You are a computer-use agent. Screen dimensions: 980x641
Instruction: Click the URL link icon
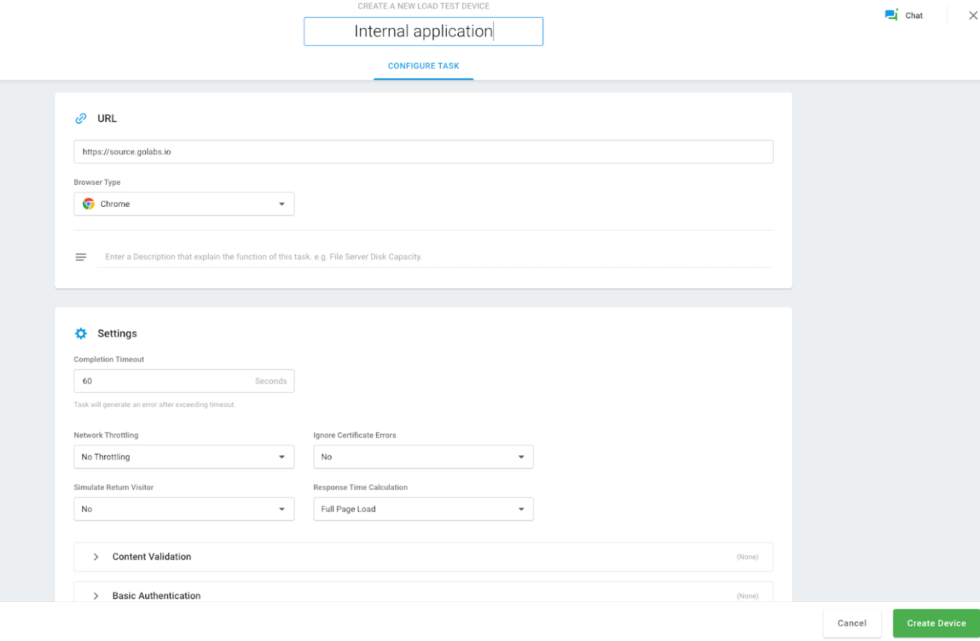pyautogui.click(x=81, y=117)
